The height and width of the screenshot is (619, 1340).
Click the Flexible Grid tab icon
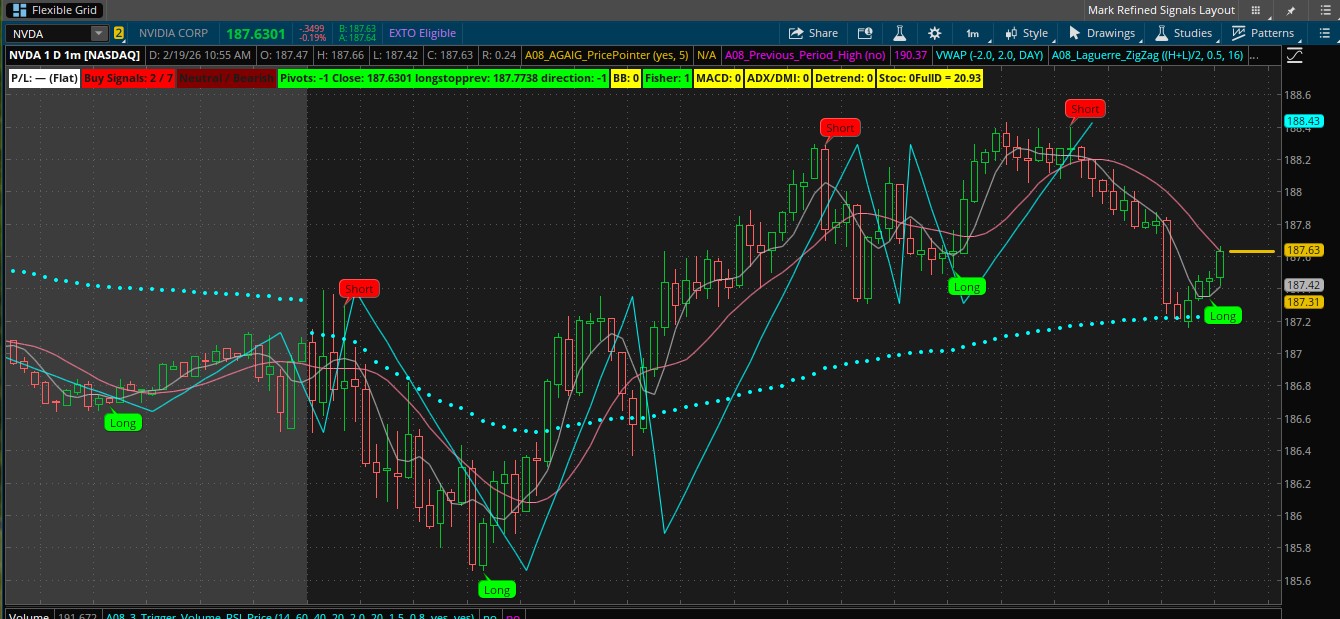coord(18,10)
